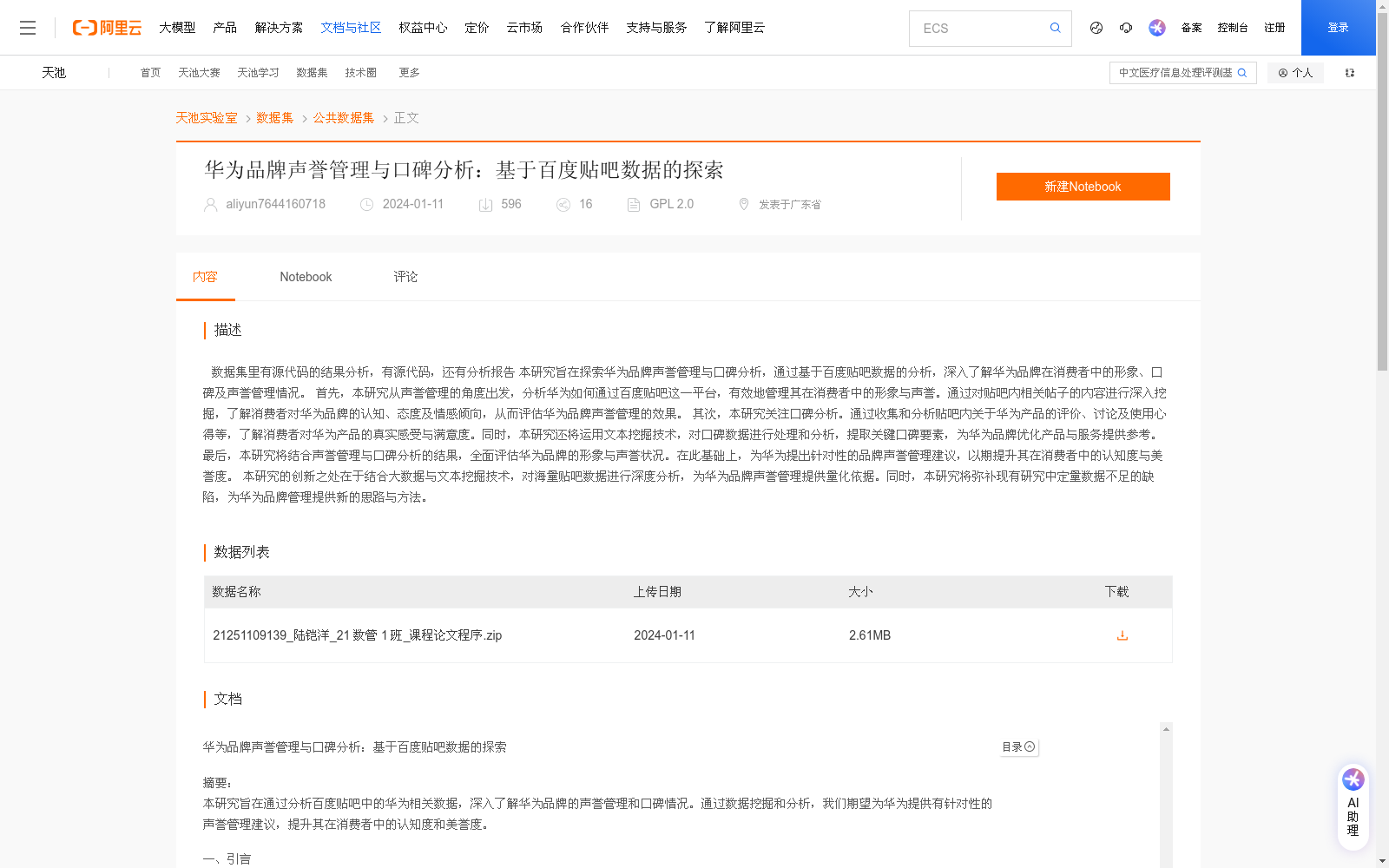This screenshot has width=1389, height=868.
Task: Click the file name 21251109139_陆铠洋_21 数管 1 班_课程论文程序.zip
Action: pyautogui.click(x=357, y=635)
